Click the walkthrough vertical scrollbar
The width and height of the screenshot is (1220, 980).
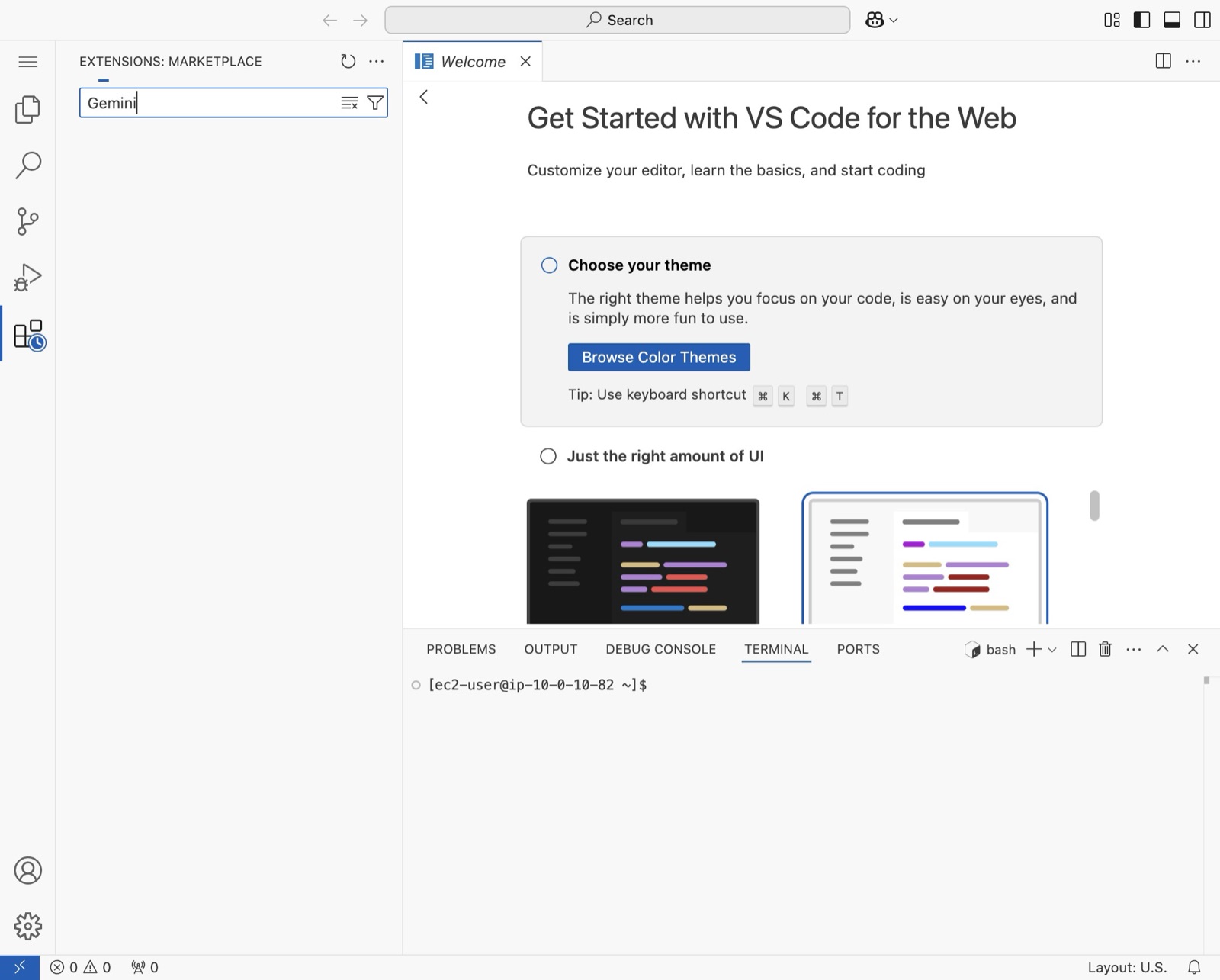coord(1094,506)
